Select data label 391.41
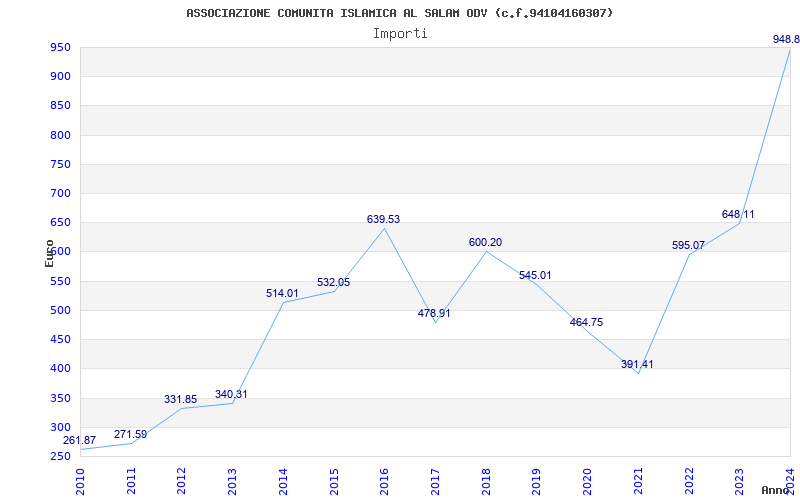The image size is (800, 500). pyautogui.click(x=637, y=364)
